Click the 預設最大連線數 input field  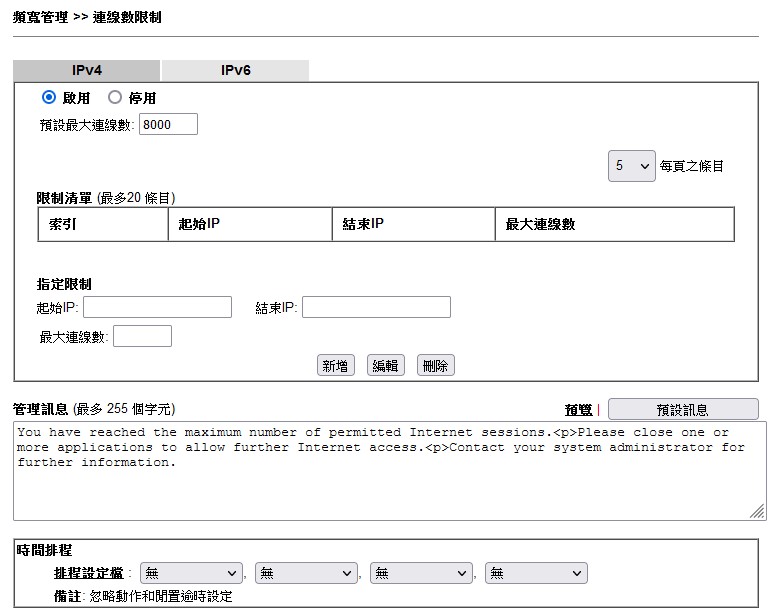click(169, 124)
